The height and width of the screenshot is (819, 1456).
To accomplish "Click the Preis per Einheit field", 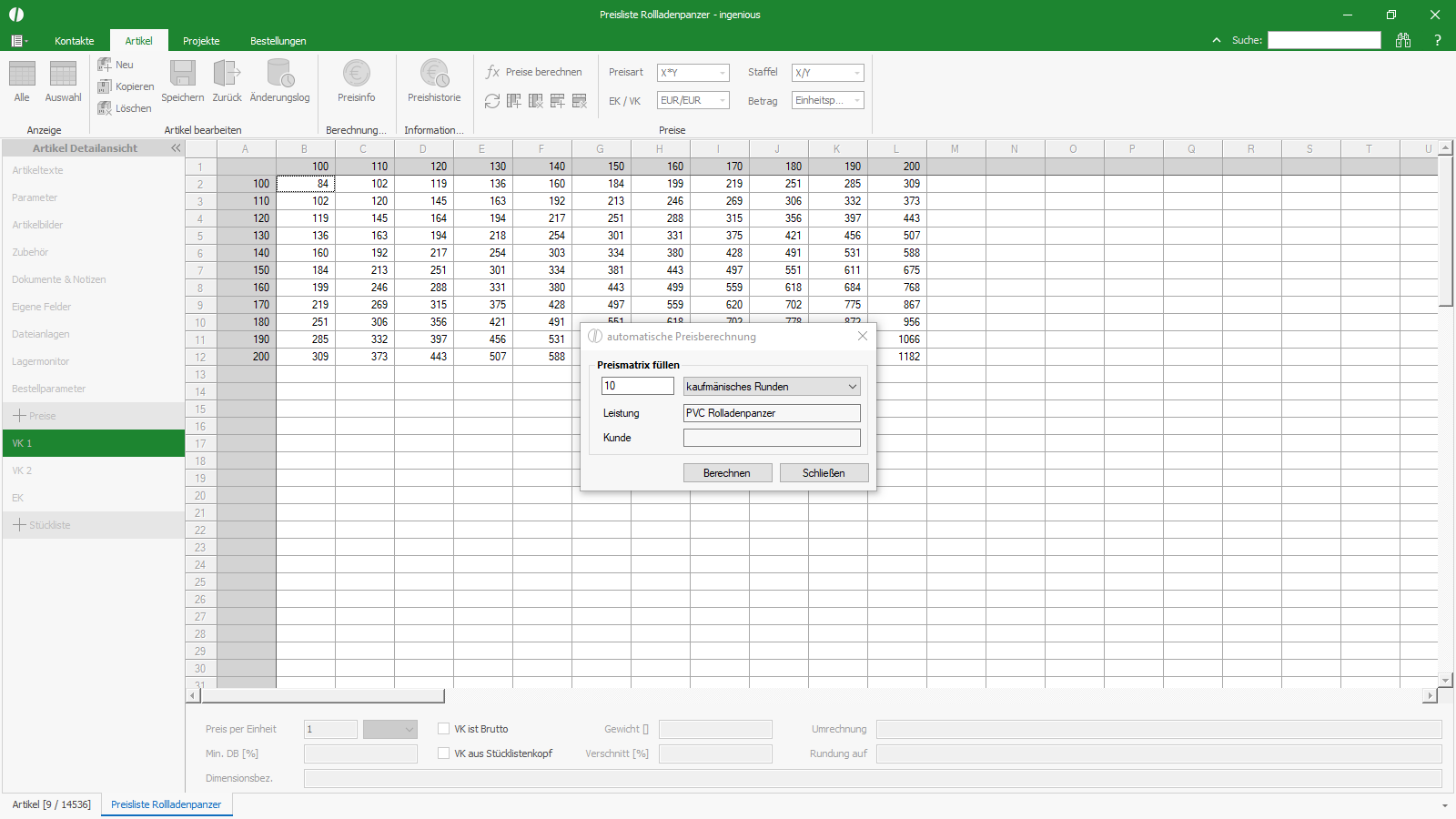I will click(330, 729).
